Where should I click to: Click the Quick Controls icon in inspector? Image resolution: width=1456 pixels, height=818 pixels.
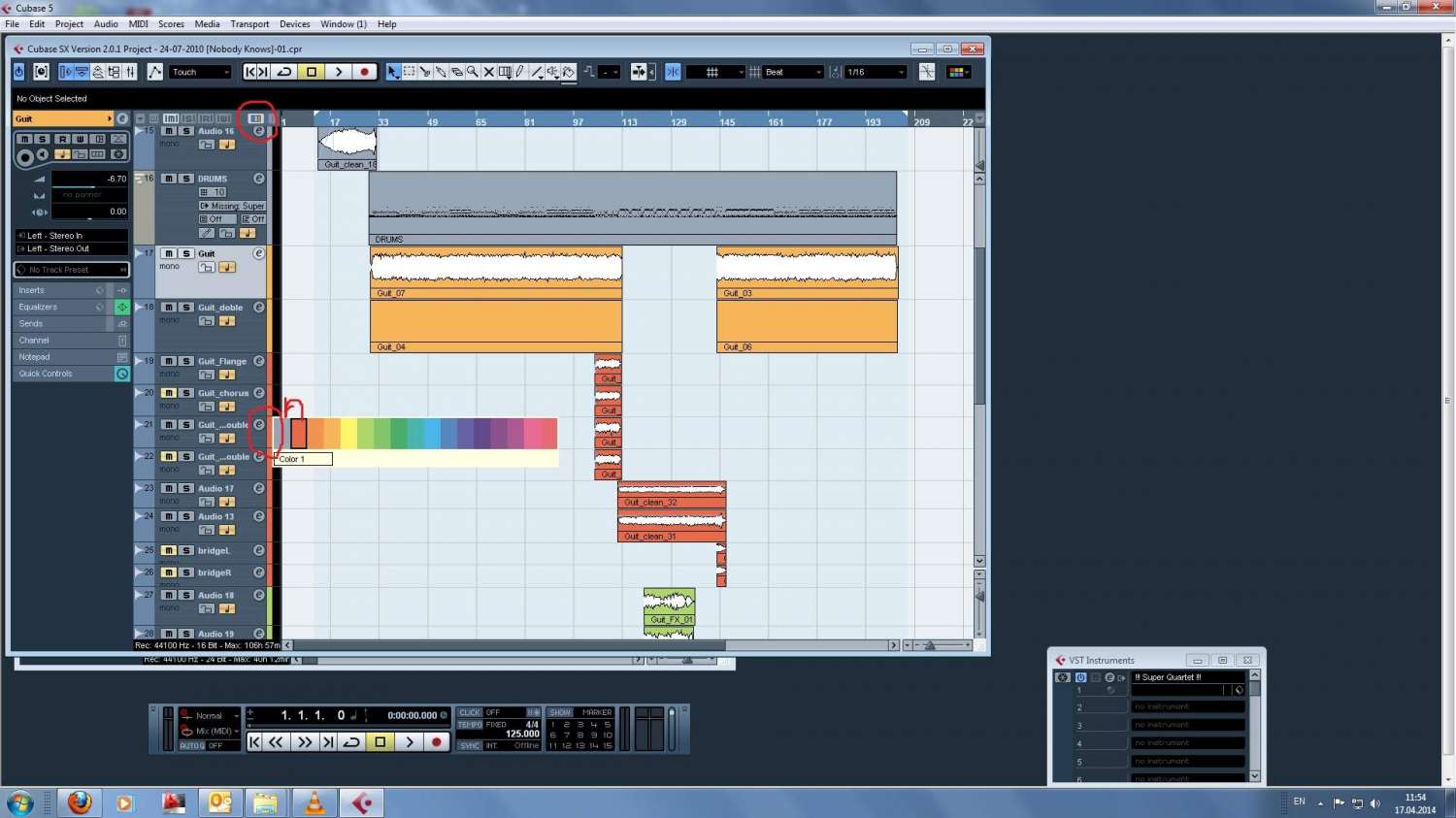(122, 374)
